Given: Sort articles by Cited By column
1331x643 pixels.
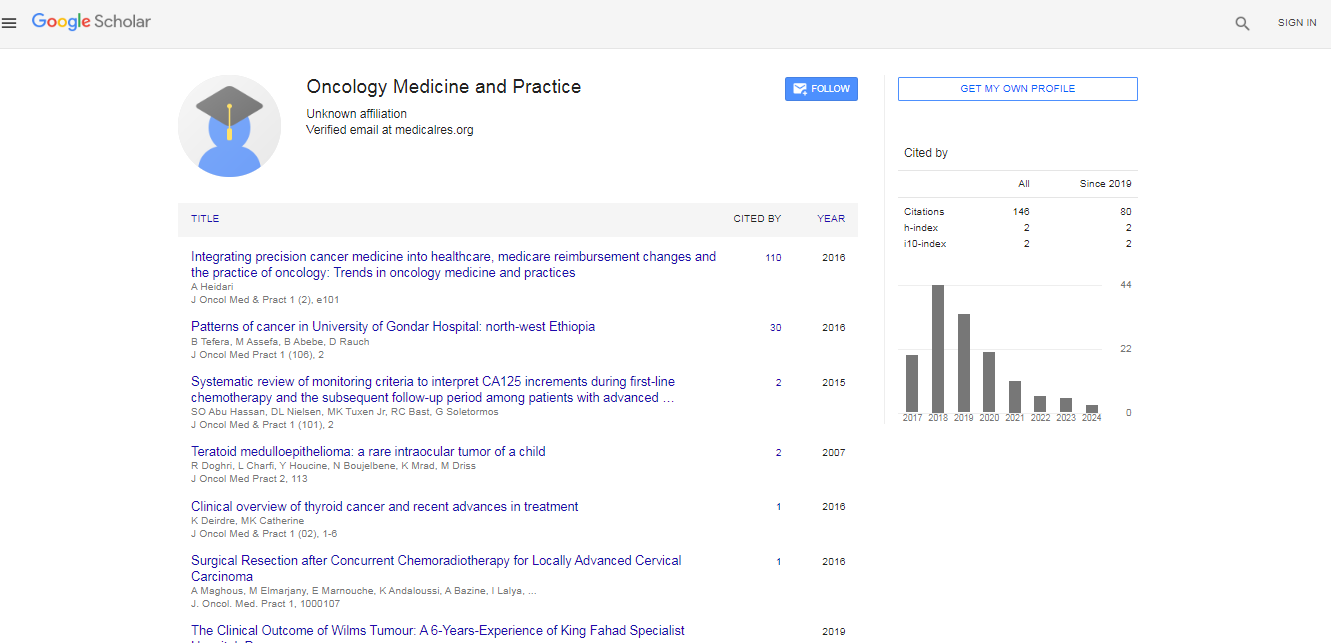Looking at the screenshot, I should (x=757, y=219).
